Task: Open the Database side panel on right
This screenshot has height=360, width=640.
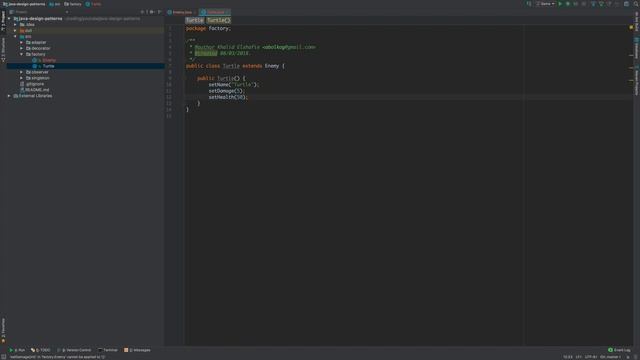Action: pyautogui.click(x=636, y=49)
